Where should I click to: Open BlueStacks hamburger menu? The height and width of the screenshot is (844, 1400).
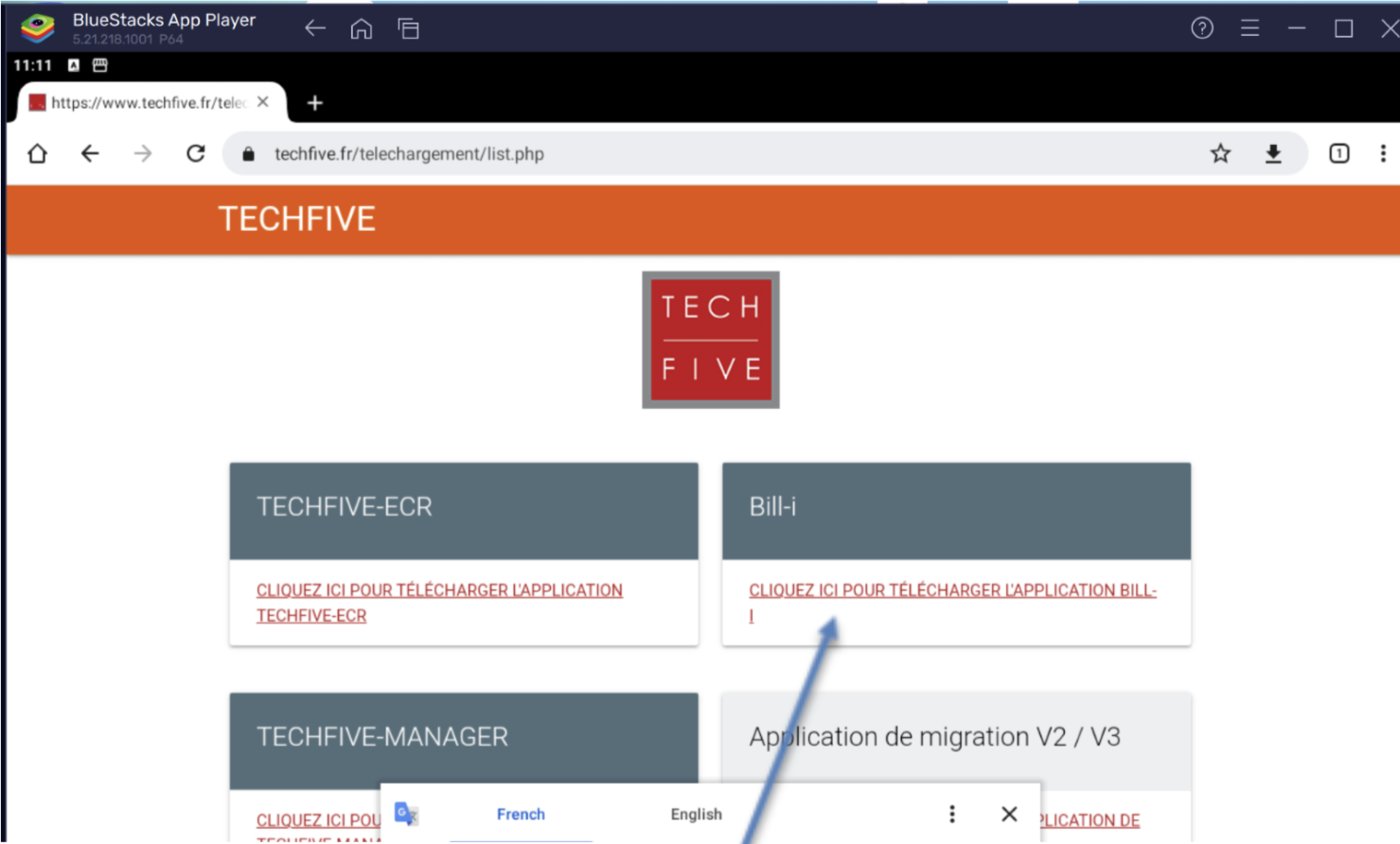click(x=1249, y=28)
